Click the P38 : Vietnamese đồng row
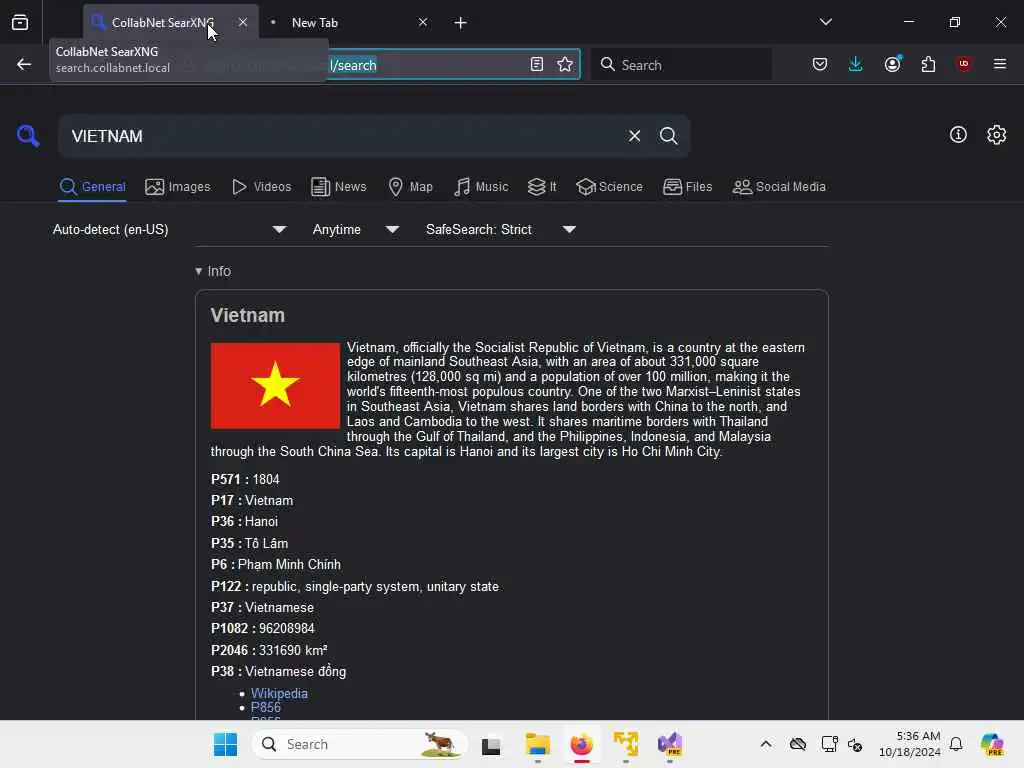 (x=278, y=671)
